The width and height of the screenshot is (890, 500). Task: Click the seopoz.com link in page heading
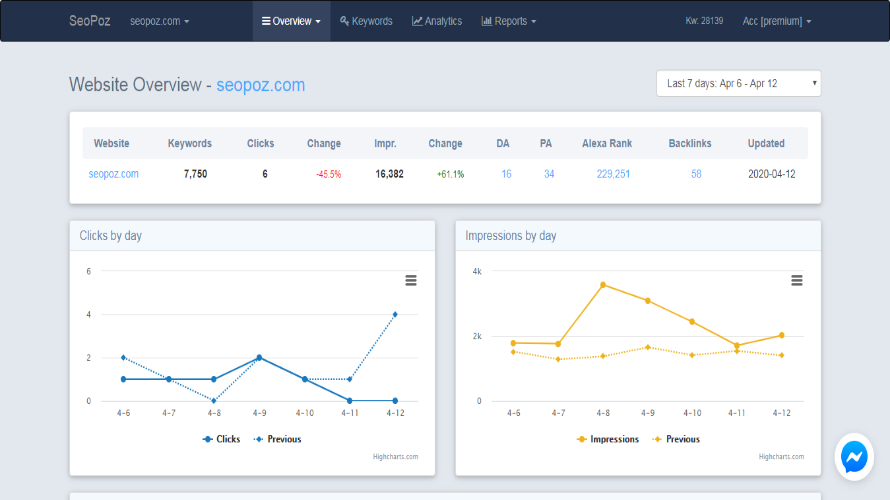(x=261, y=85)
